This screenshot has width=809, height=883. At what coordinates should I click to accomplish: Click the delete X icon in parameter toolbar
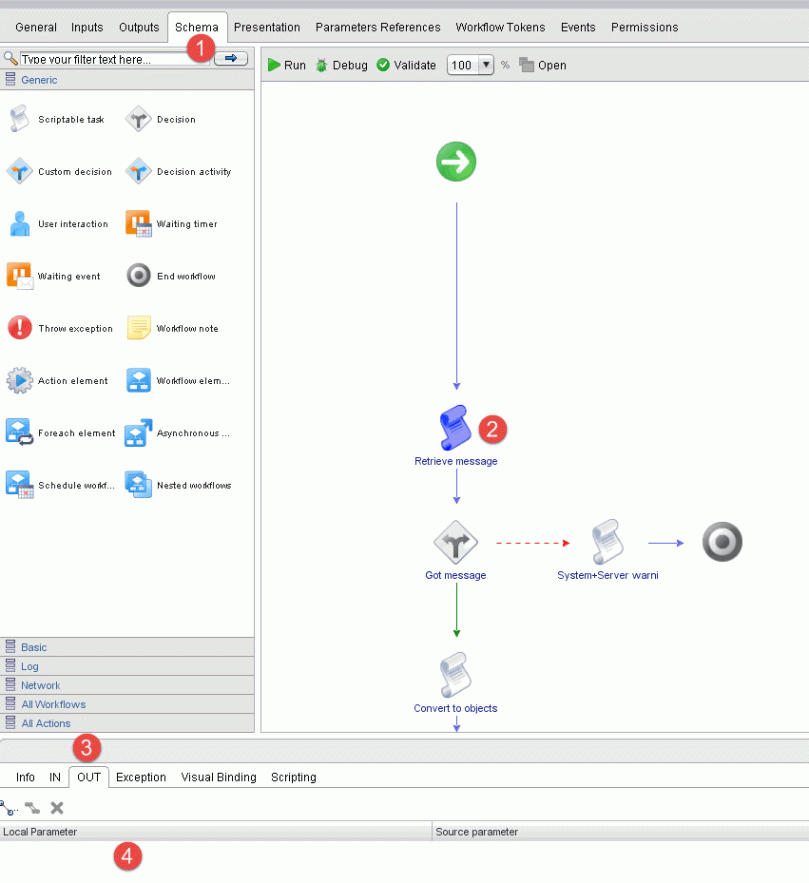[x=57, y=808]
